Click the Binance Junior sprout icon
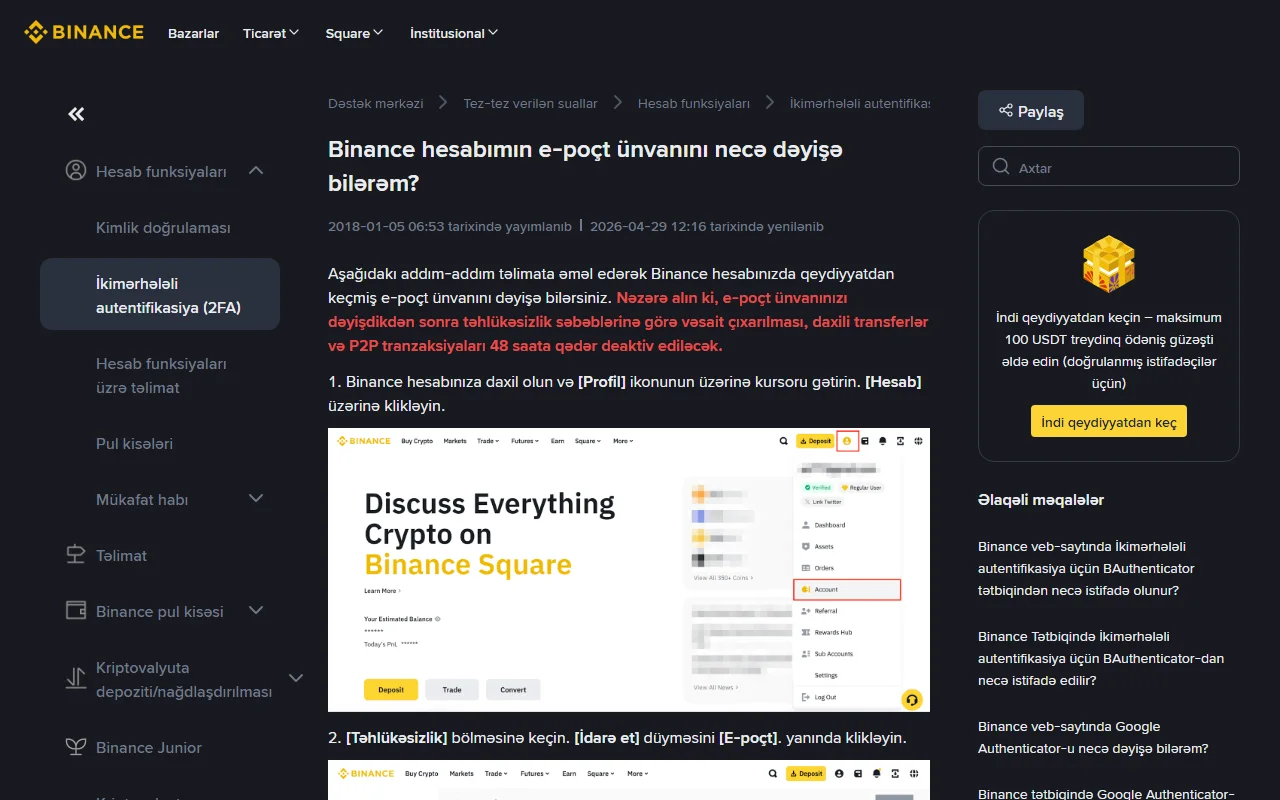 76,747
